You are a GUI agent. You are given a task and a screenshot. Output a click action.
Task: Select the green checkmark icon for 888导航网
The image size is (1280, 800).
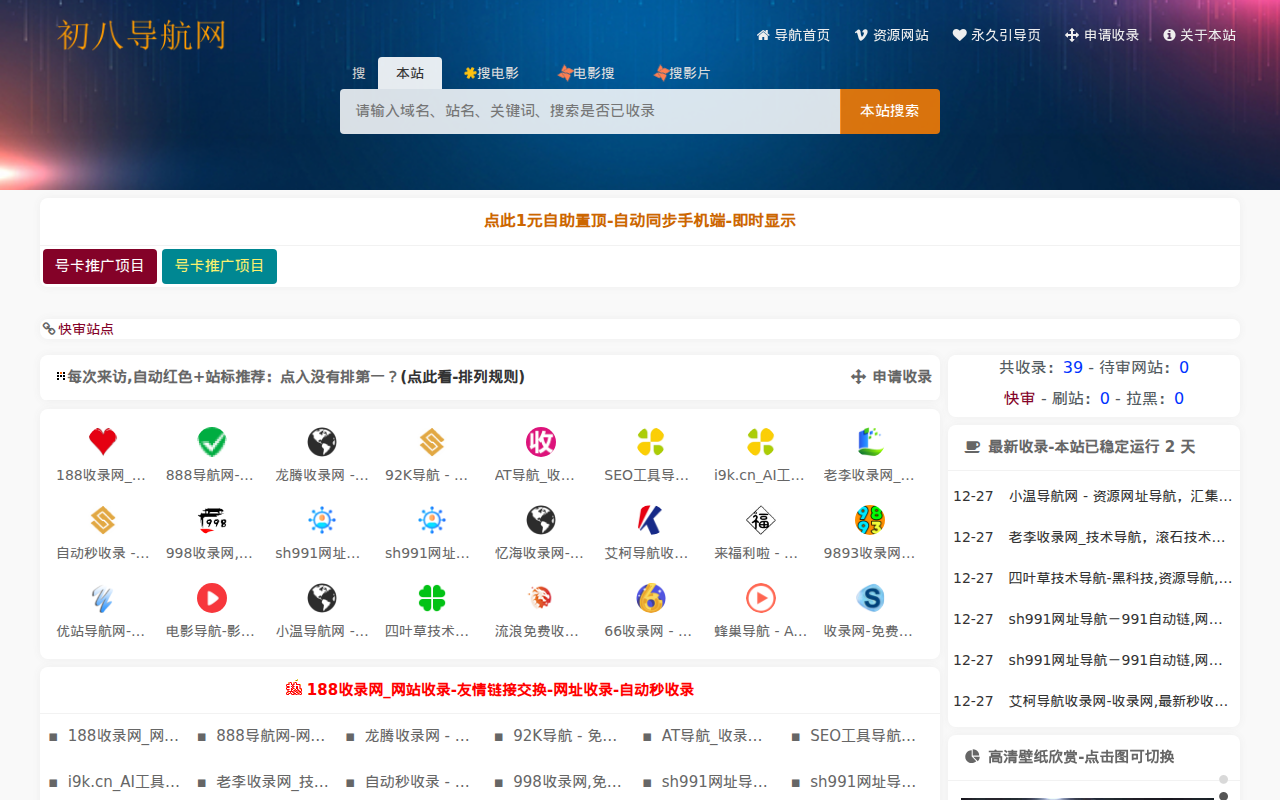pyautogui.click(x=211, y=440)
